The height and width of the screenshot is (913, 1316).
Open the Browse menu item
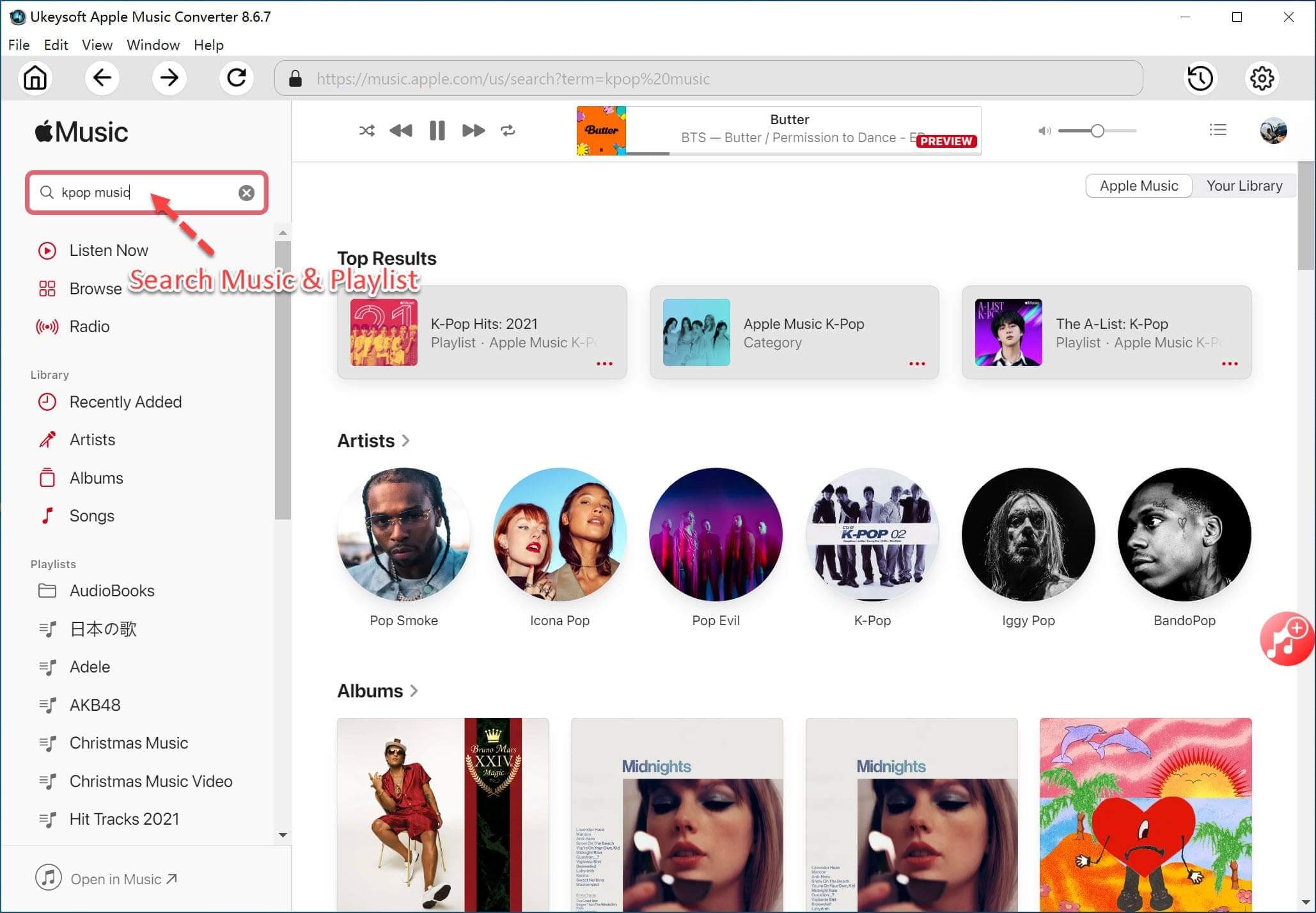95,288
